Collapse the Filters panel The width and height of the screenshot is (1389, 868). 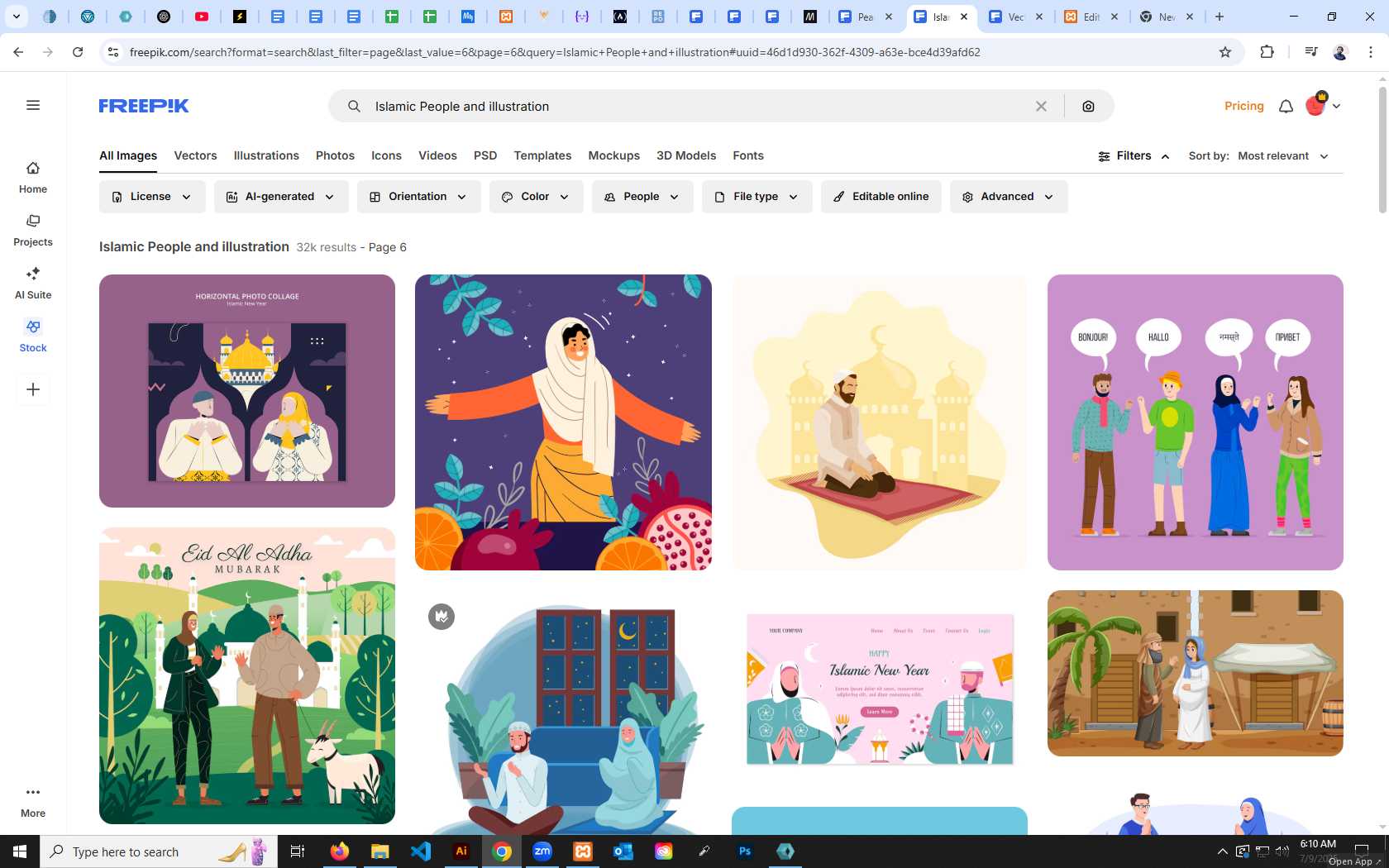click(x=1134, y=155)
